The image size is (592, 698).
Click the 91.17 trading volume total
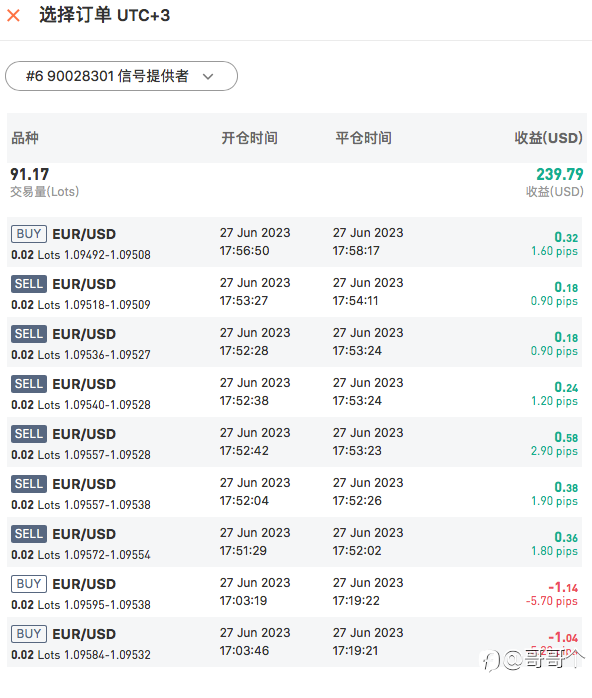point(29,174)
